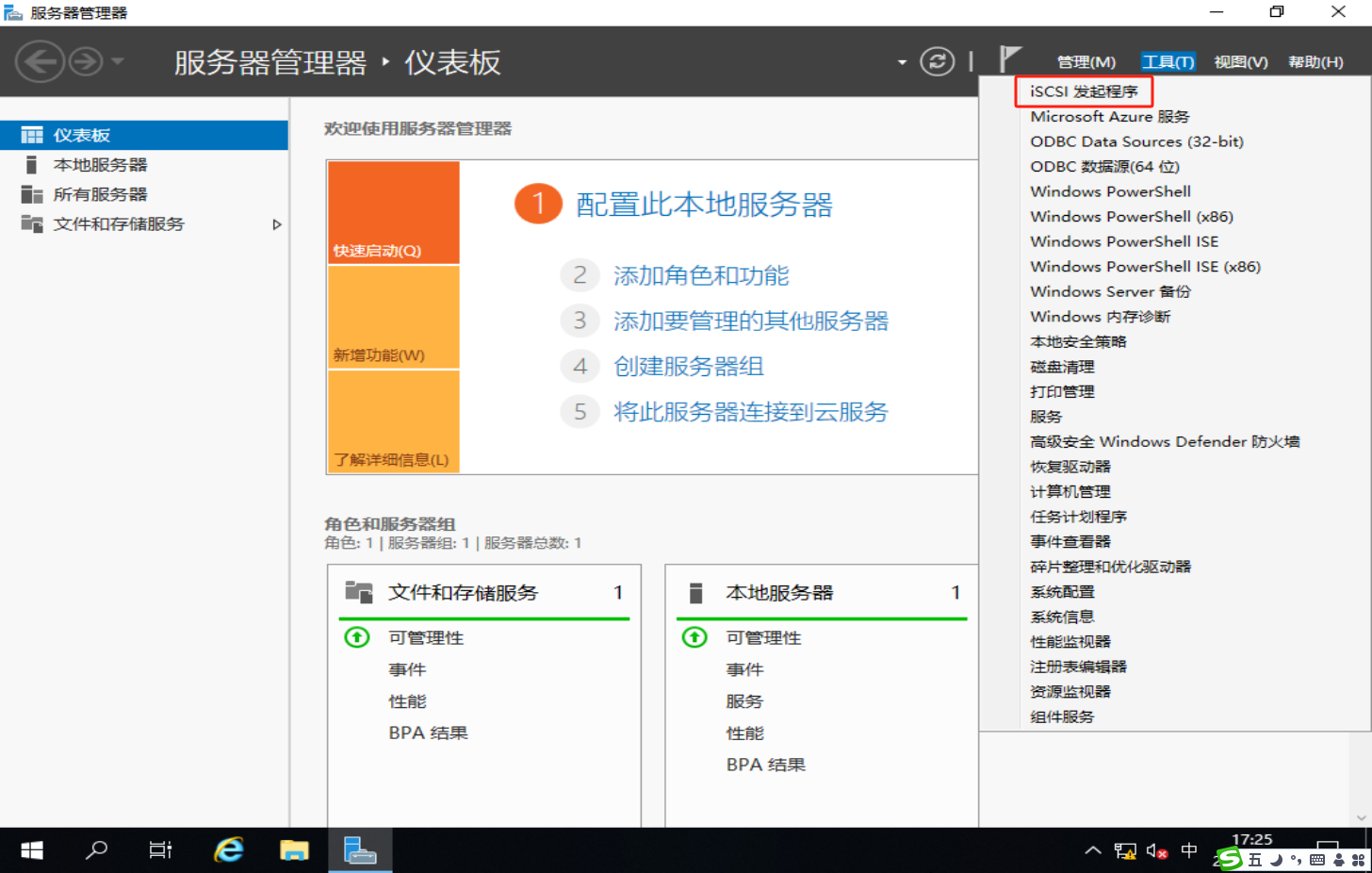Open 性能监视器

click(1070, 641)
